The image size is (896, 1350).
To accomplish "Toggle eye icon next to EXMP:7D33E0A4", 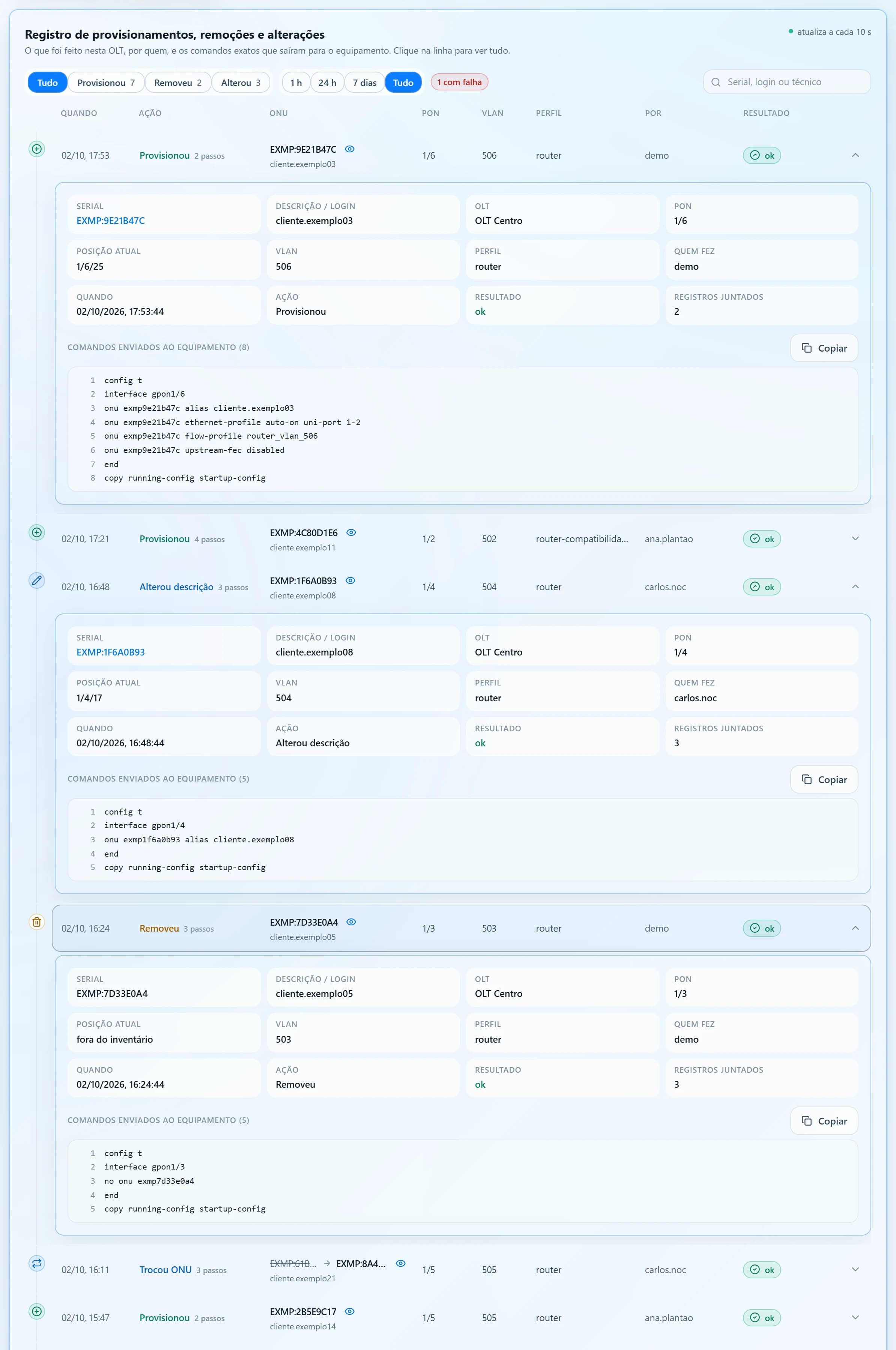I will 352,922.
